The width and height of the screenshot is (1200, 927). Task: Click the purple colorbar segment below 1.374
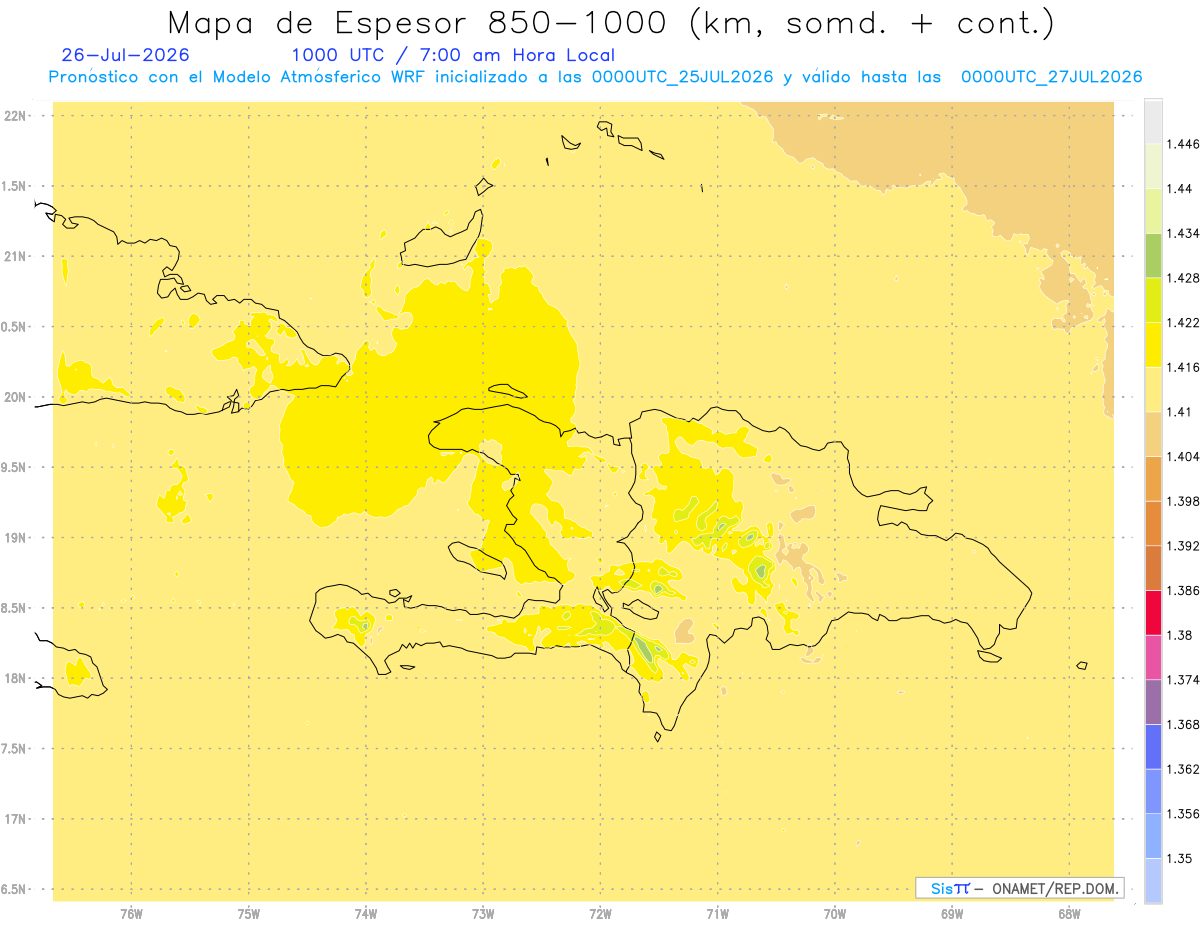tap(1153, 702)
